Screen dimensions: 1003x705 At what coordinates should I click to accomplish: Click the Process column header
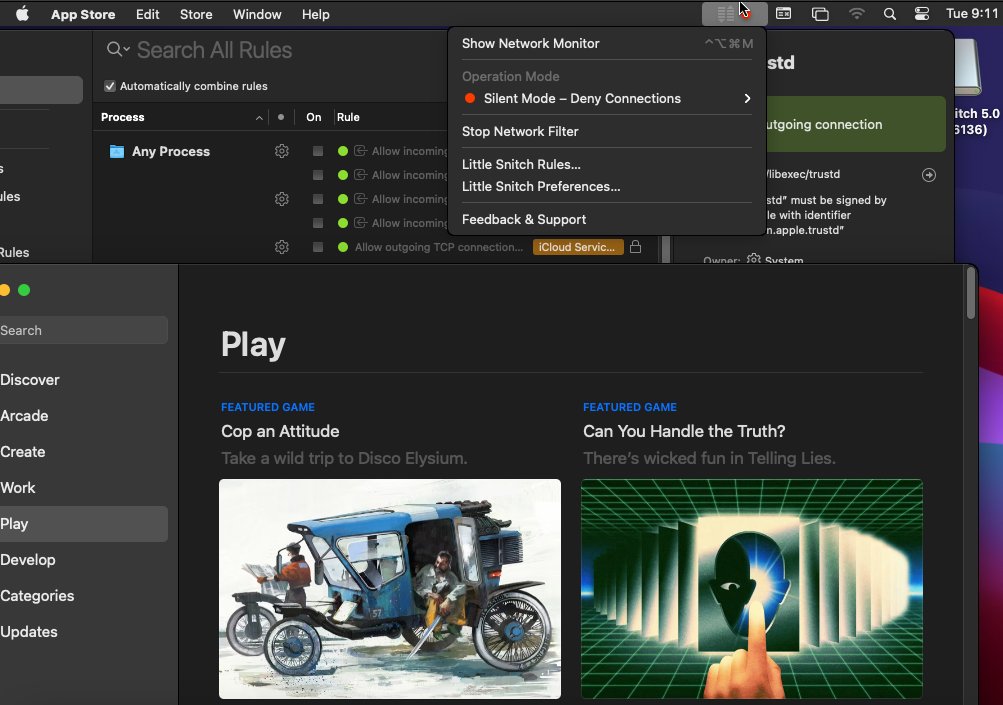click(123, 117)
